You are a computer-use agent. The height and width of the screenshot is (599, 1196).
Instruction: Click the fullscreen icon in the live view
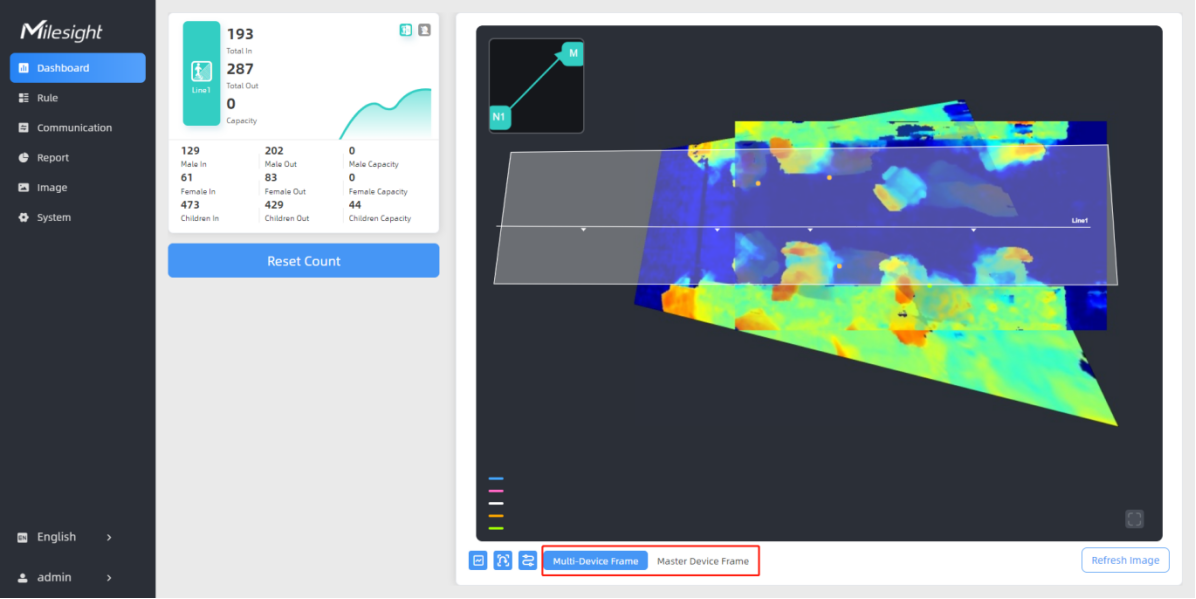[1134, 518]
